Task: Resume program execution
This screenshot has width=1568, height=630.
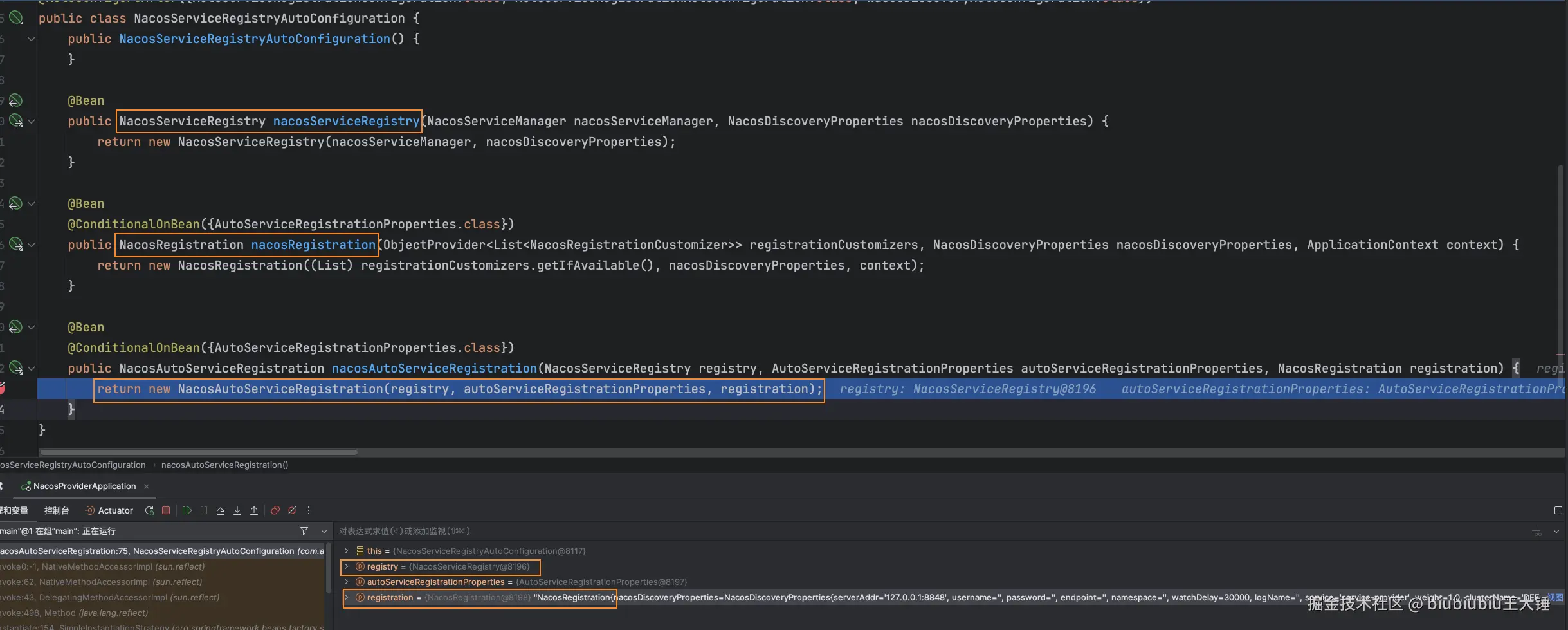Action: tap(187, 510)
